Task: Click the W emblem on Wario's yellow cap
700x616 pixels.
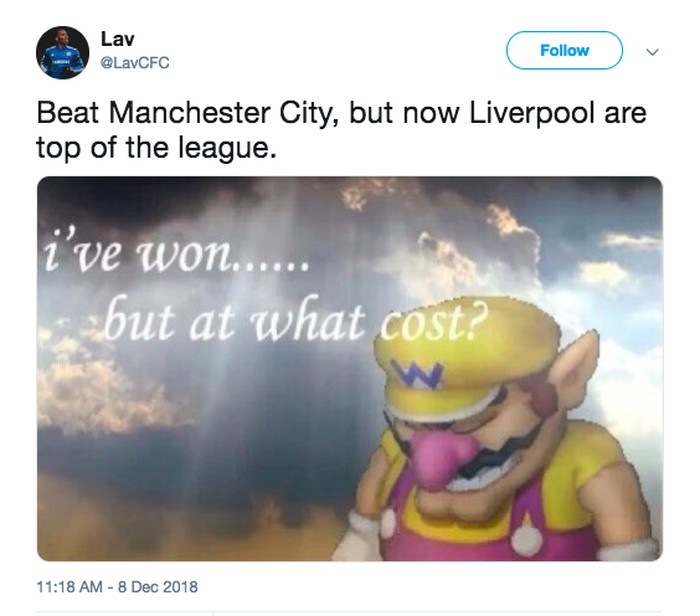Action: tap(417, 374)
